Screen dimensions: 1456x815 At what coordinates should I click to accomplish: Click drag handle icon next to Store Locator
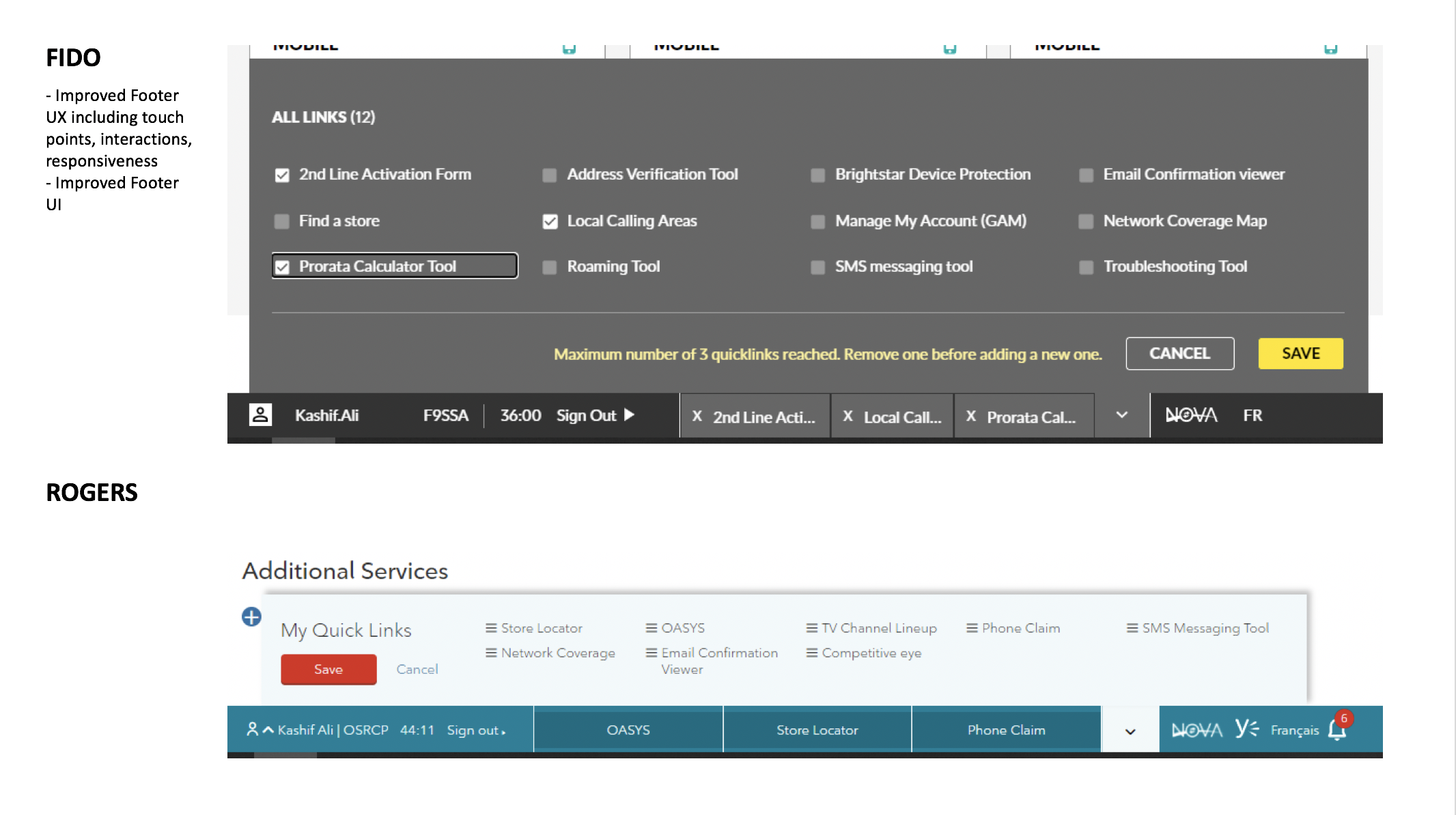point(491,628)
